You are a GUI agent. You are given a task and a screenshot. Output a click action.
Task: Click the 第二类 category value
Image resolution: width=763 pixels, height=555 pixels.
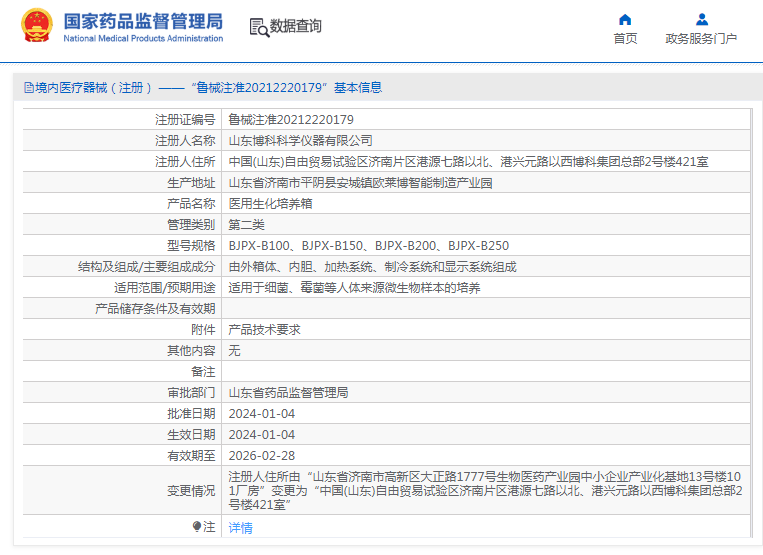(247, 225)
